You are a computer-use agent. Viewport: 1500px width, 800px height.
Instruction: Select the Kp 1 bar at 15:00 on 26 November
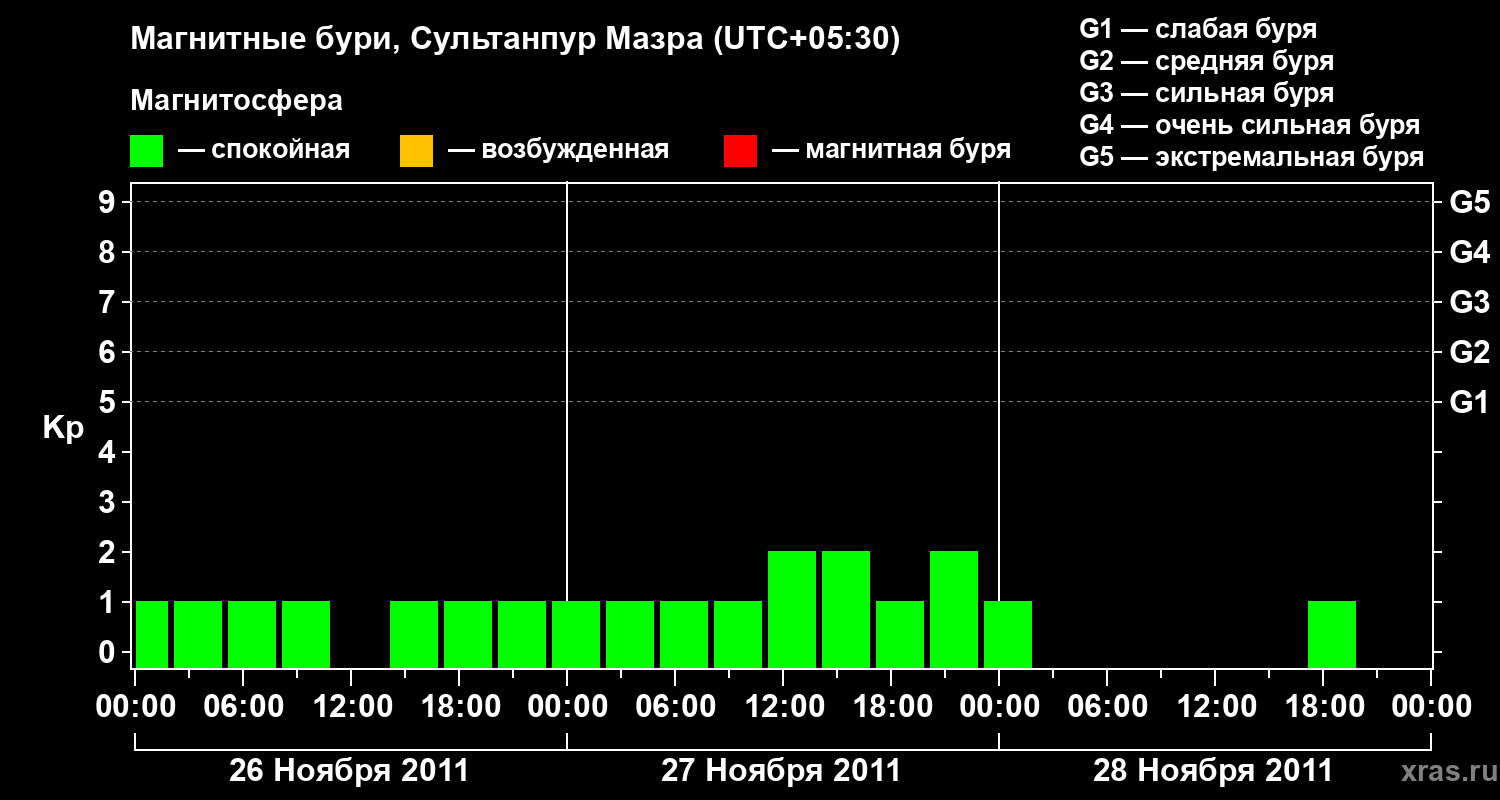click(x=414, y=634)
